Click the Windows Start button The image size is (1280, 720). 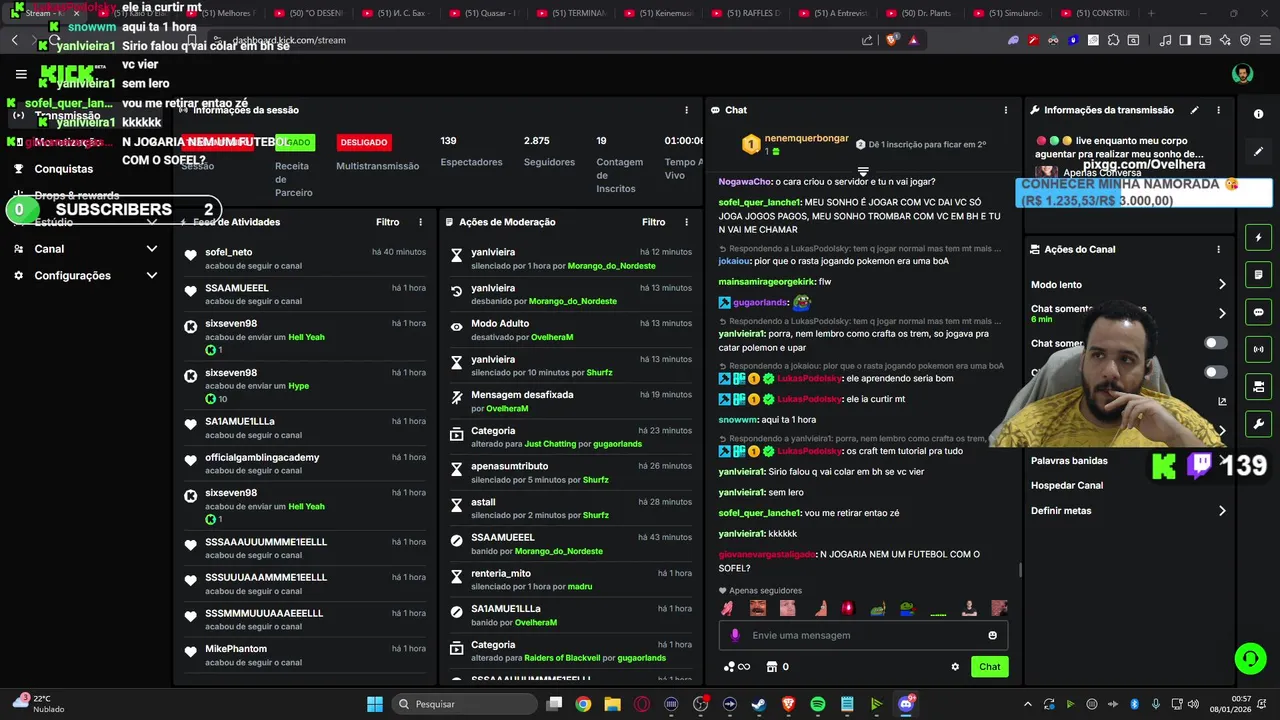coord(375,704)
